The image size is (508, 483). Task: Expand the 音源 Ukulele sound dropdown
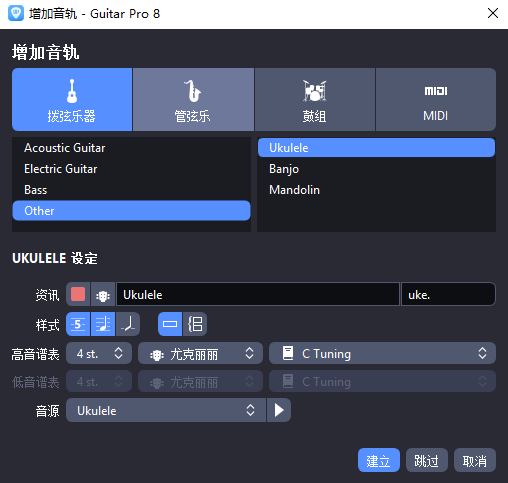166,410
